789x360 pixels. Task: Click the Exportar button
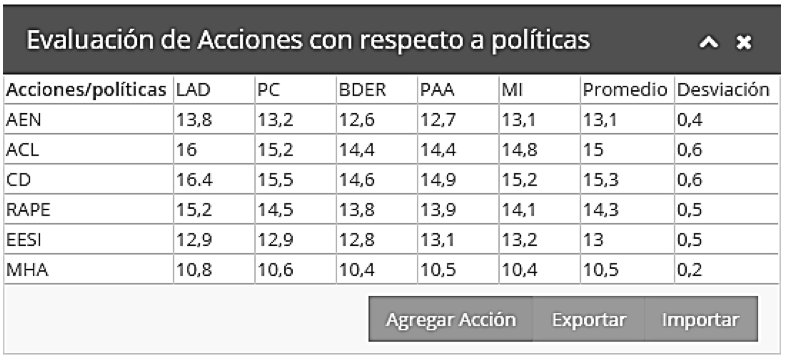(x=589, y=319)
